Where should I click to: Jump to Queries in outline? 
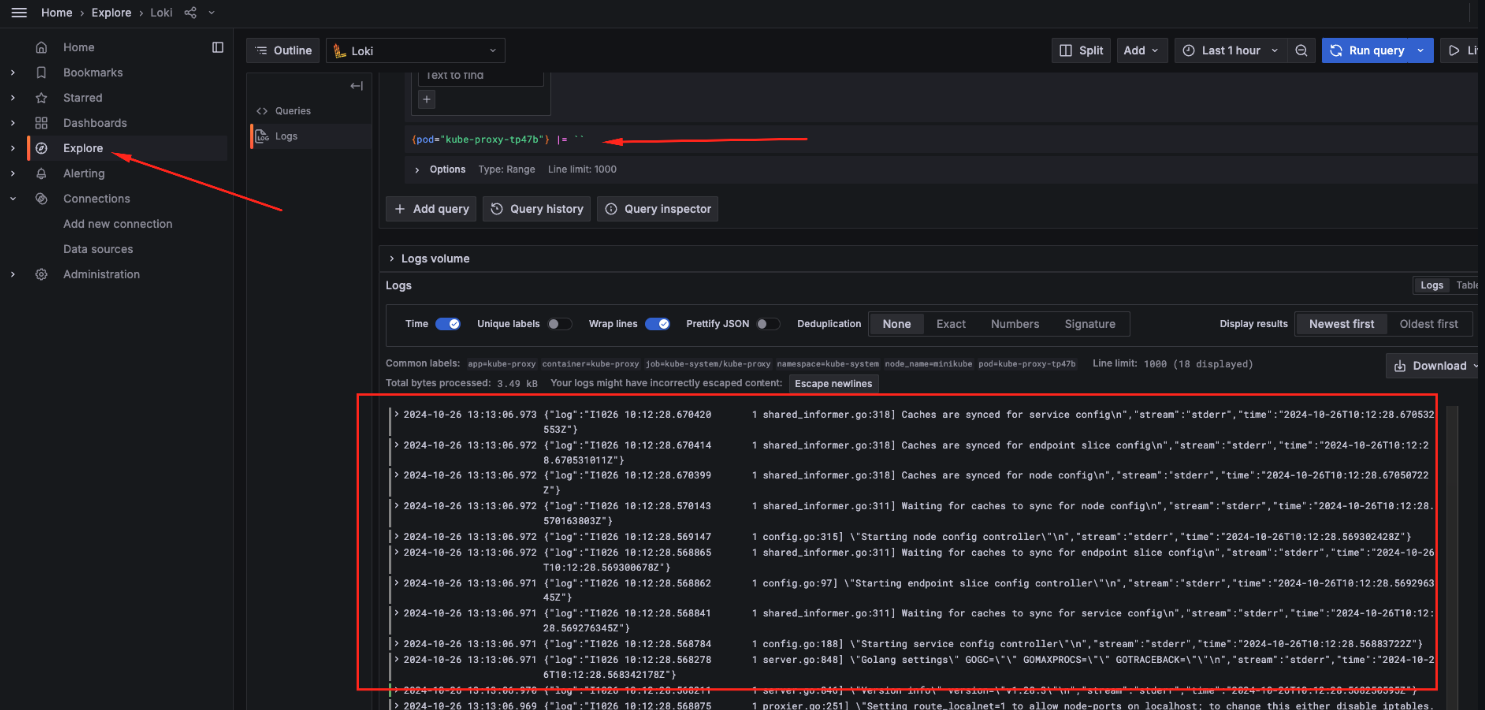pos(293,111)
